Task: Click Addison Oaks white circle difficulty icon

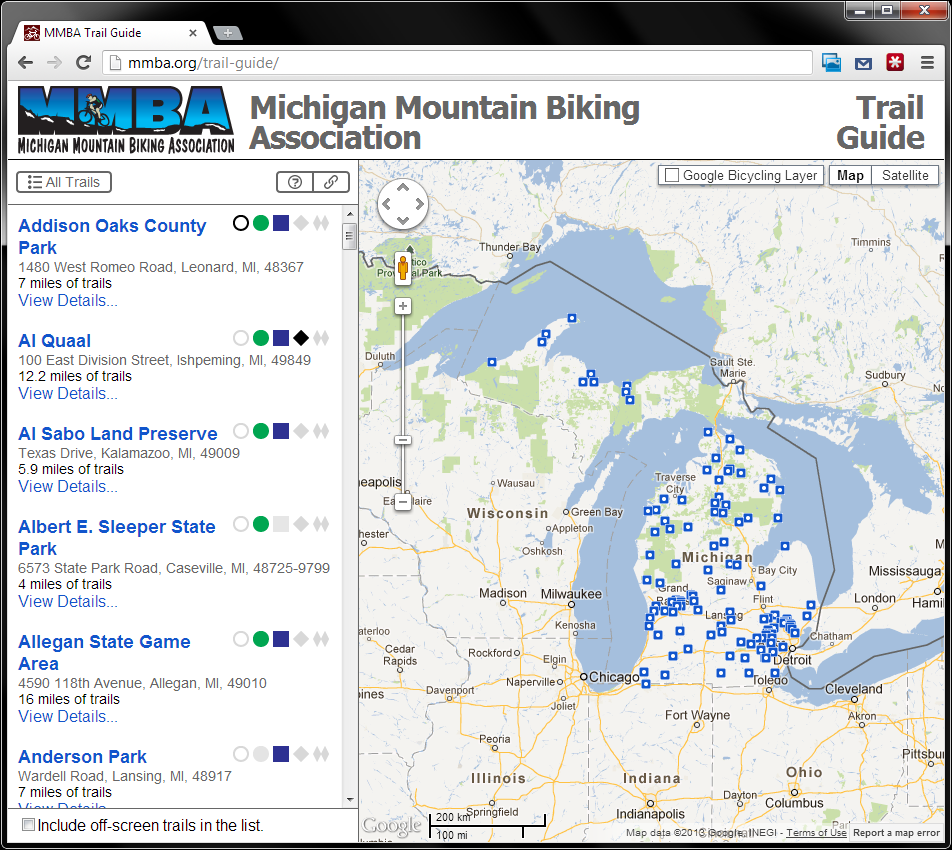Action: click(241, 223)
